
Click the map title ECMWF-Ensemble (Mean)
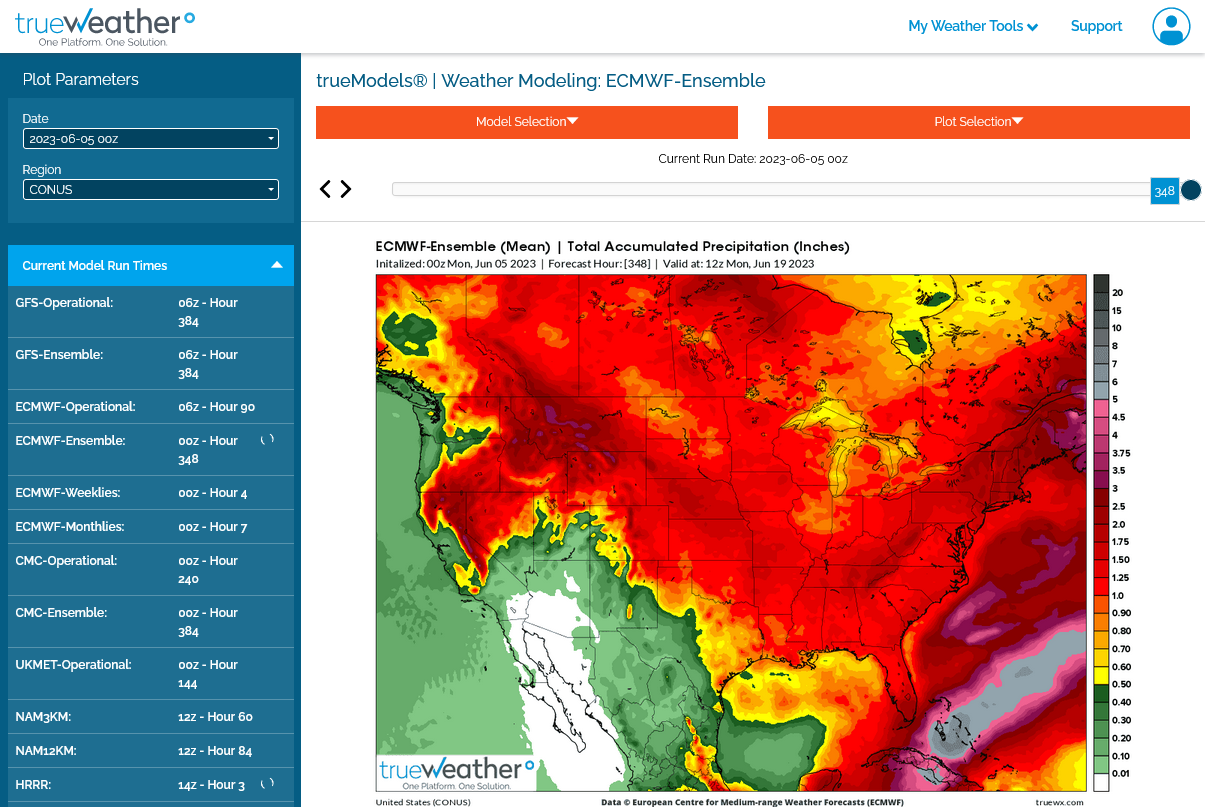(463, 247)
